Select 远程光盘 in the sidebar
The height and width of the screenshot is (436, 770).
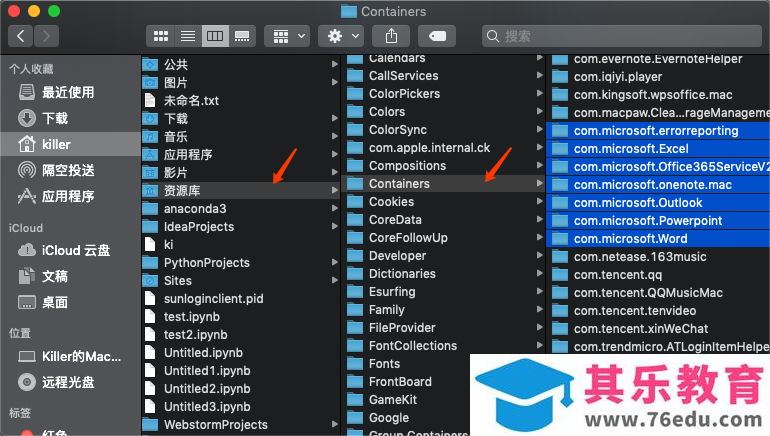pyautogui.click(x=71, y=382)
